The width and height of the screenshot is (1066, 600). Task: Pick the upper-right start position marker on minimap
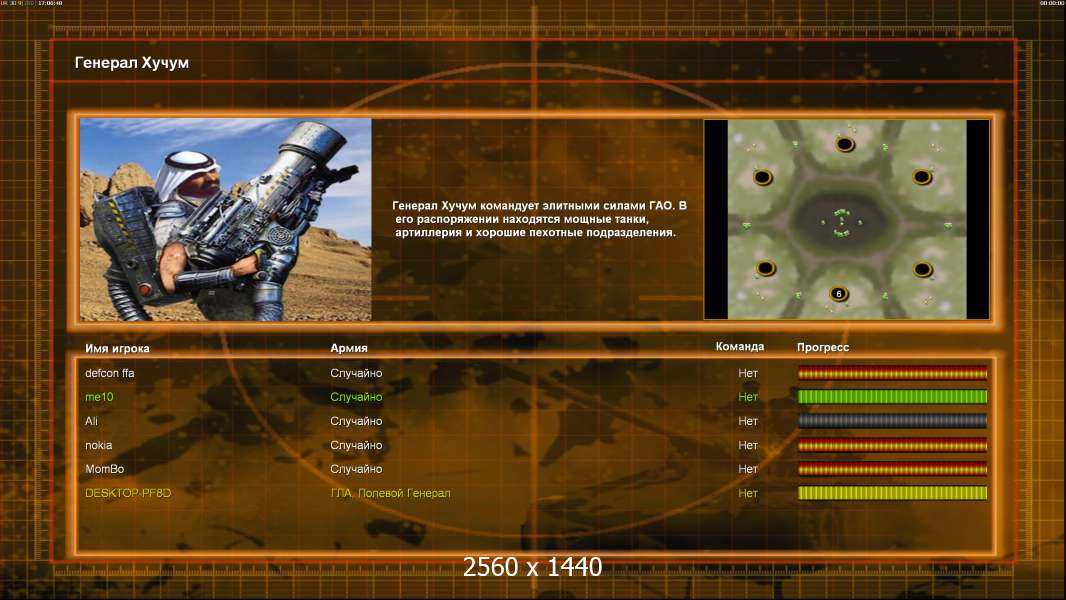(x=922, y=177)
